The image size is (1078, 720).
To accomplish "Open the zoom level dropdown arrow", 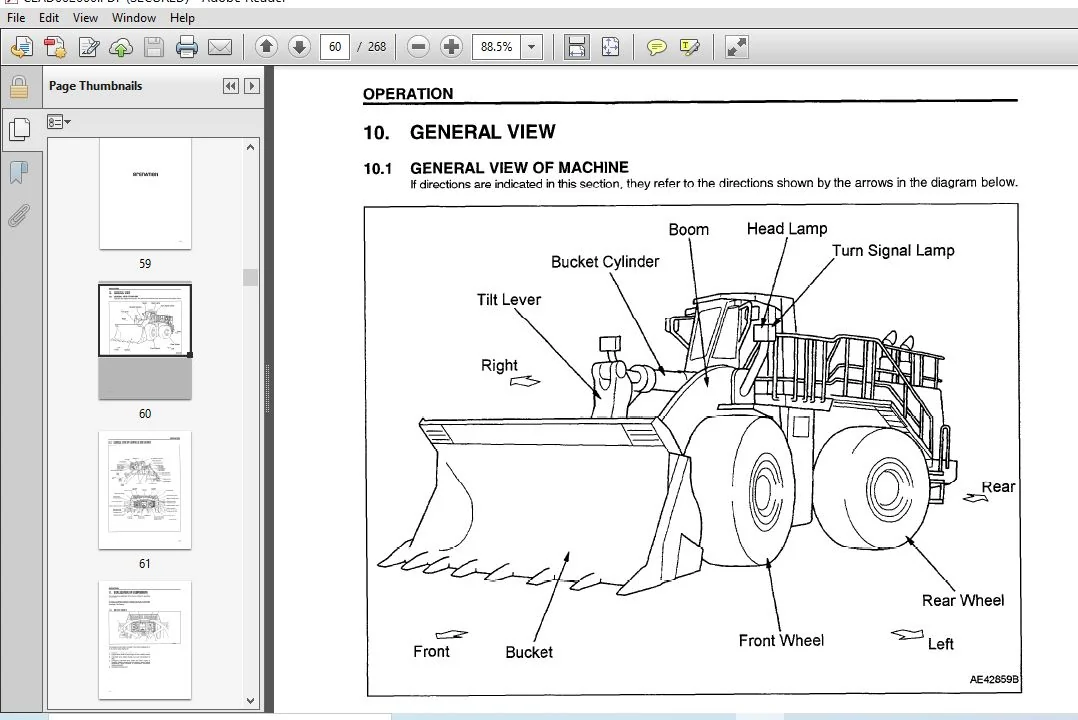I will point(531,47).
